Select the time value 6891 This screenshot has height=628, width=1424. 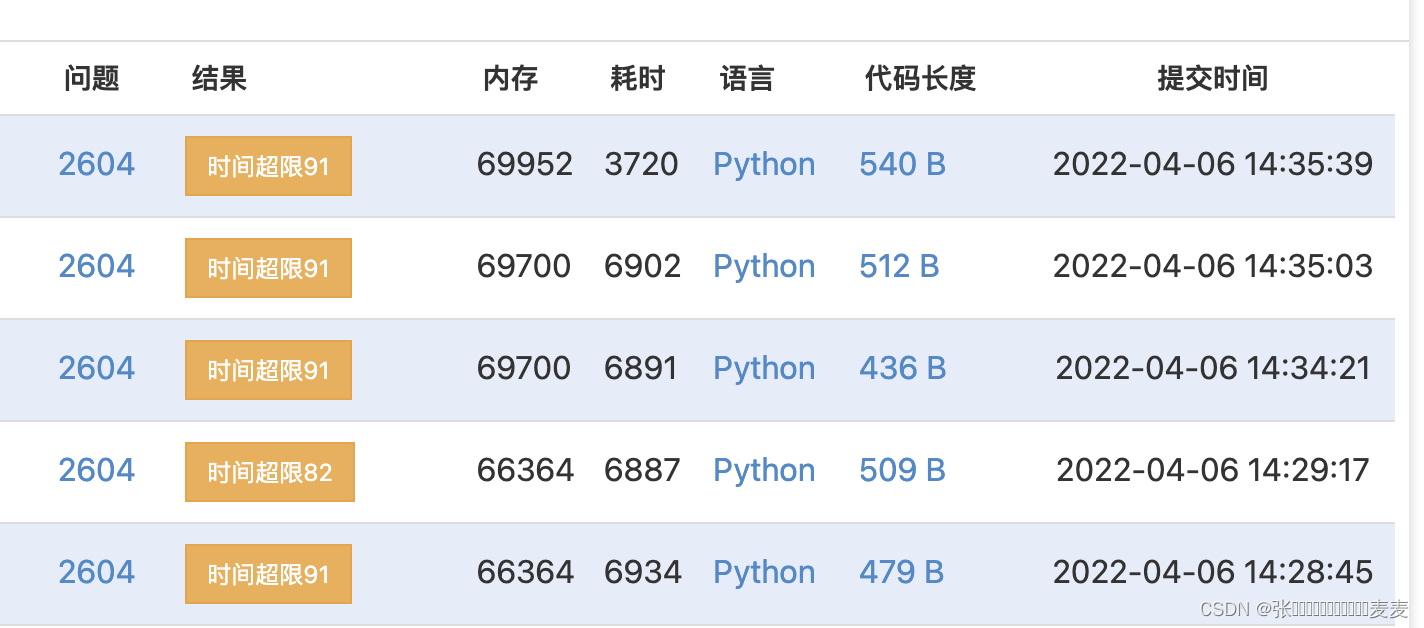click(x=641, y=369)
